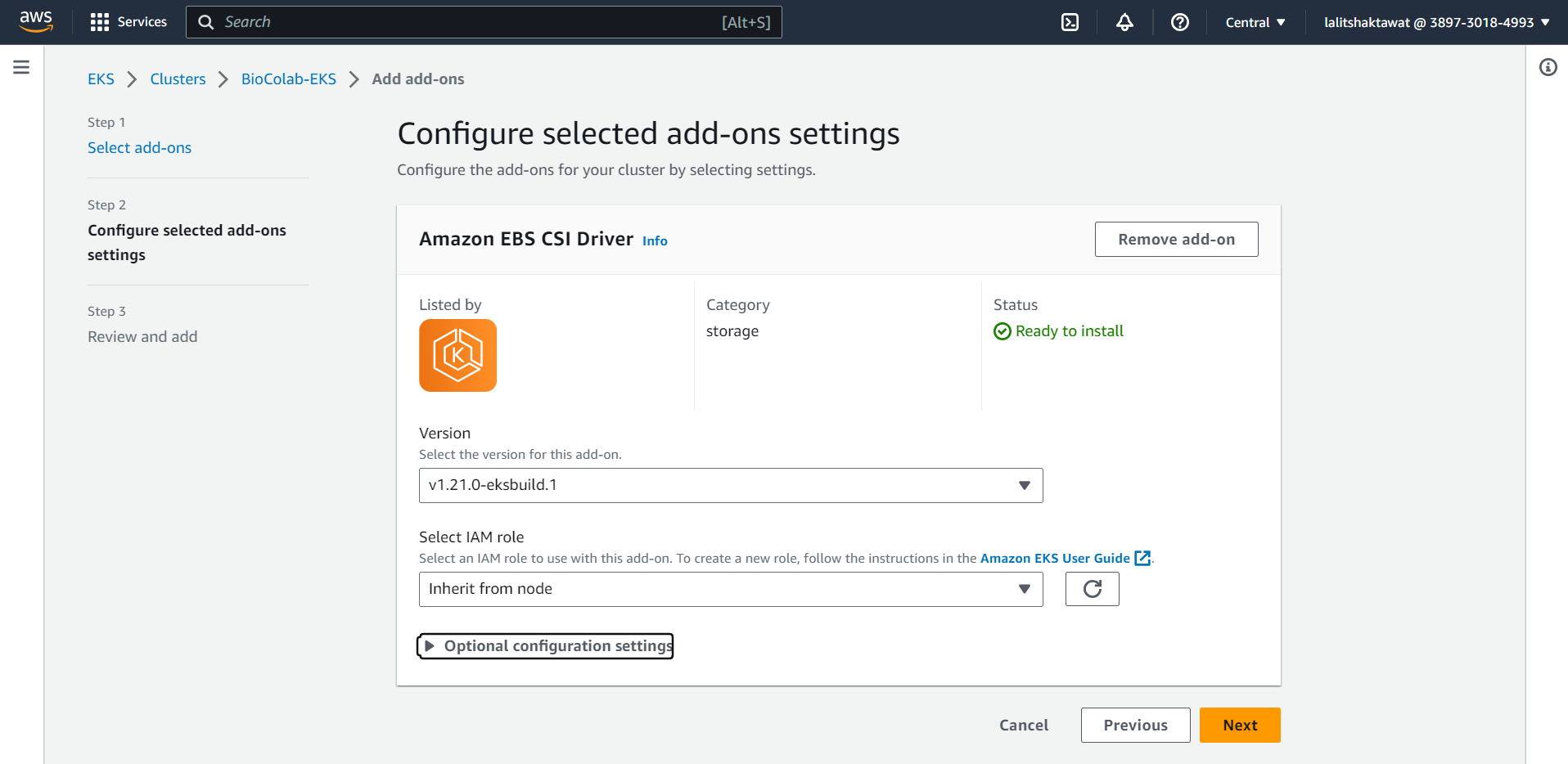Go to EKS breadcrumb

coord(101,79)
